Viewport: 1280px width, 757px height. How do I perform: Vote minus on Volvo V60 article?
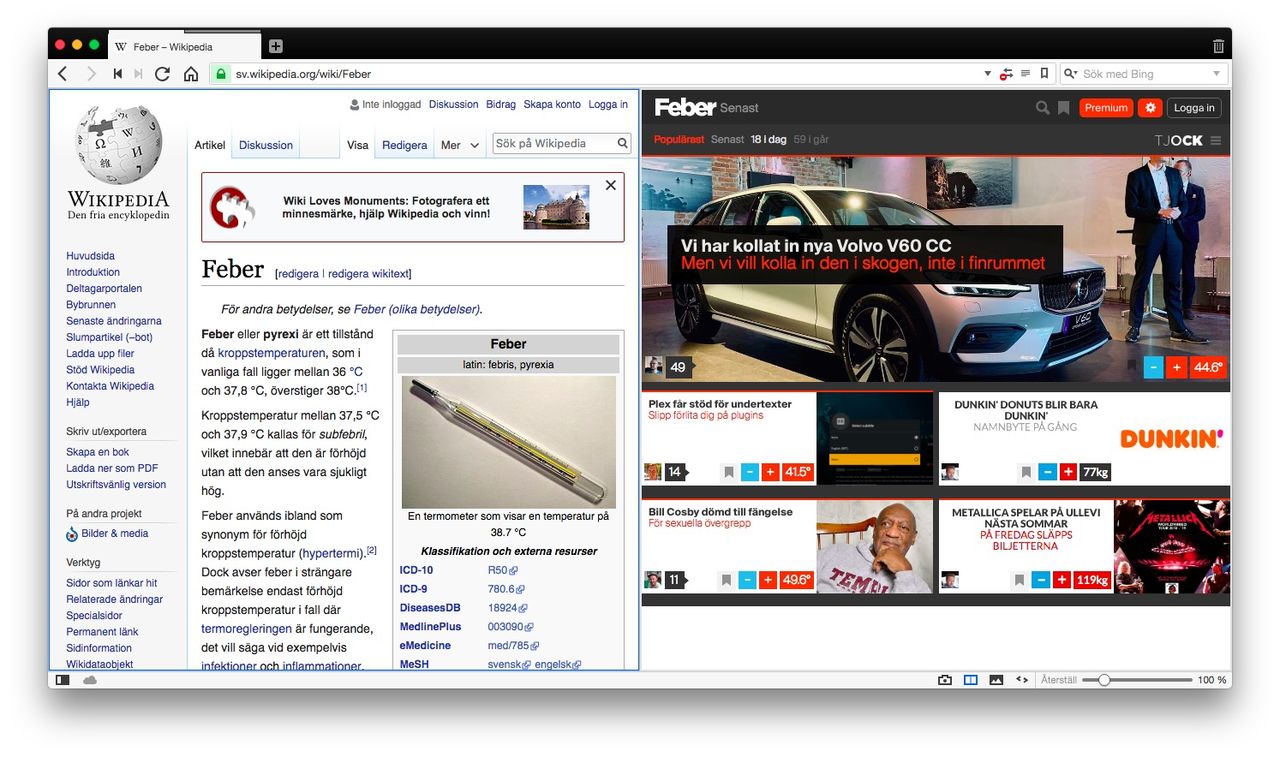(1154, 367)
